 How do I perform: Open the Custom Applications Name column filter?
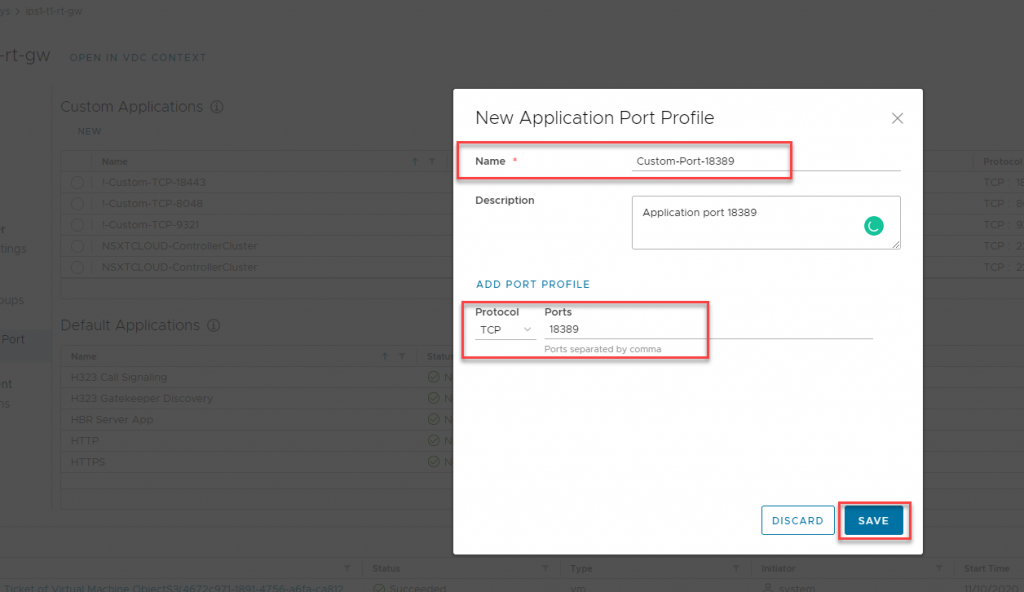432,161
